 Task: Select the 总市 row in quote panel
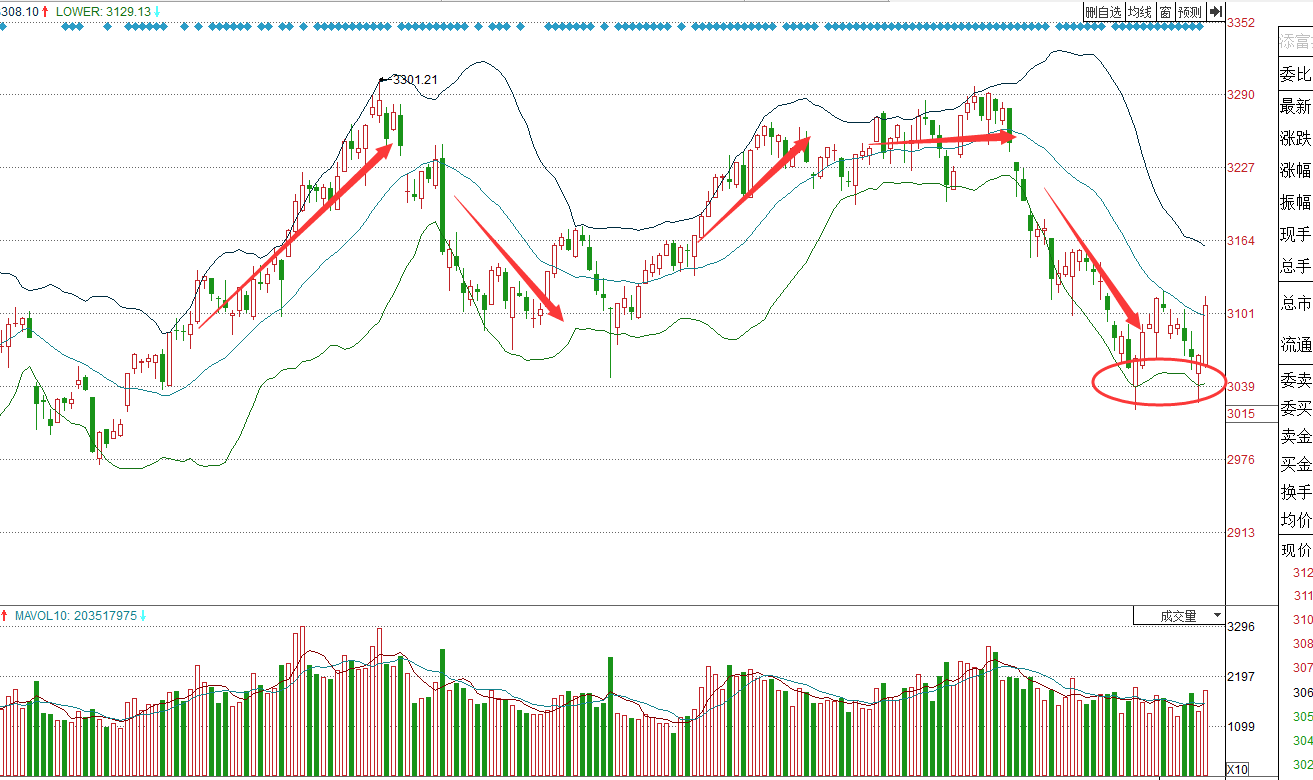tap(1295, 303)
